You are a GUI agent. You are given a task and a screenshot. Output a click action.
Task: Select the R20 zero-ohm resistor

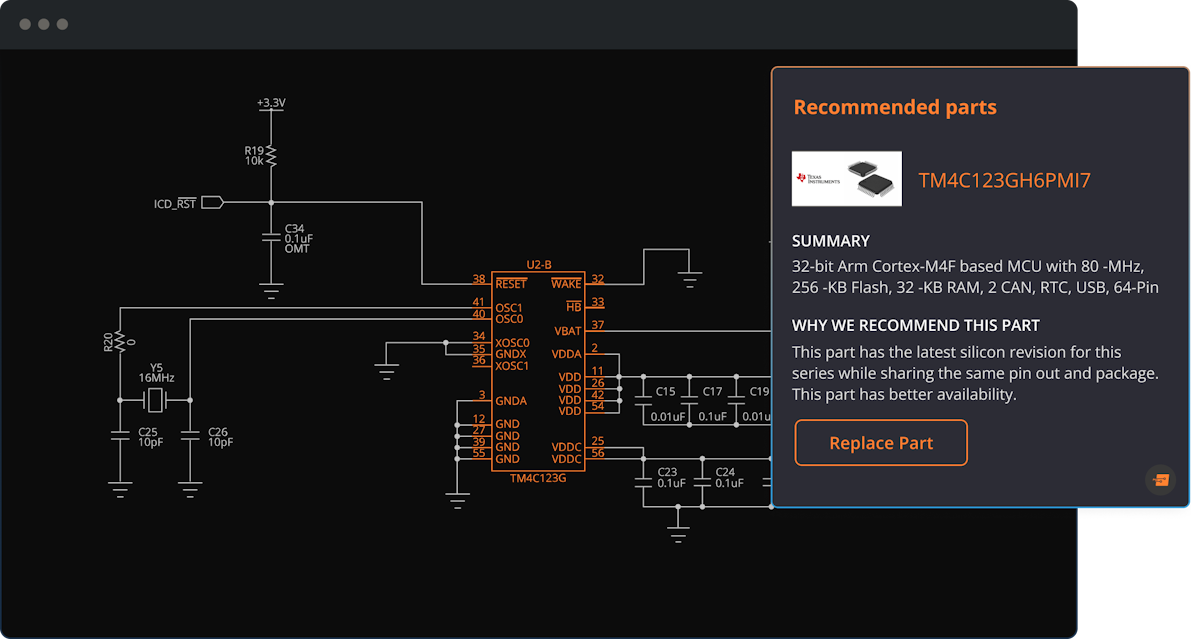coord(119,340)
